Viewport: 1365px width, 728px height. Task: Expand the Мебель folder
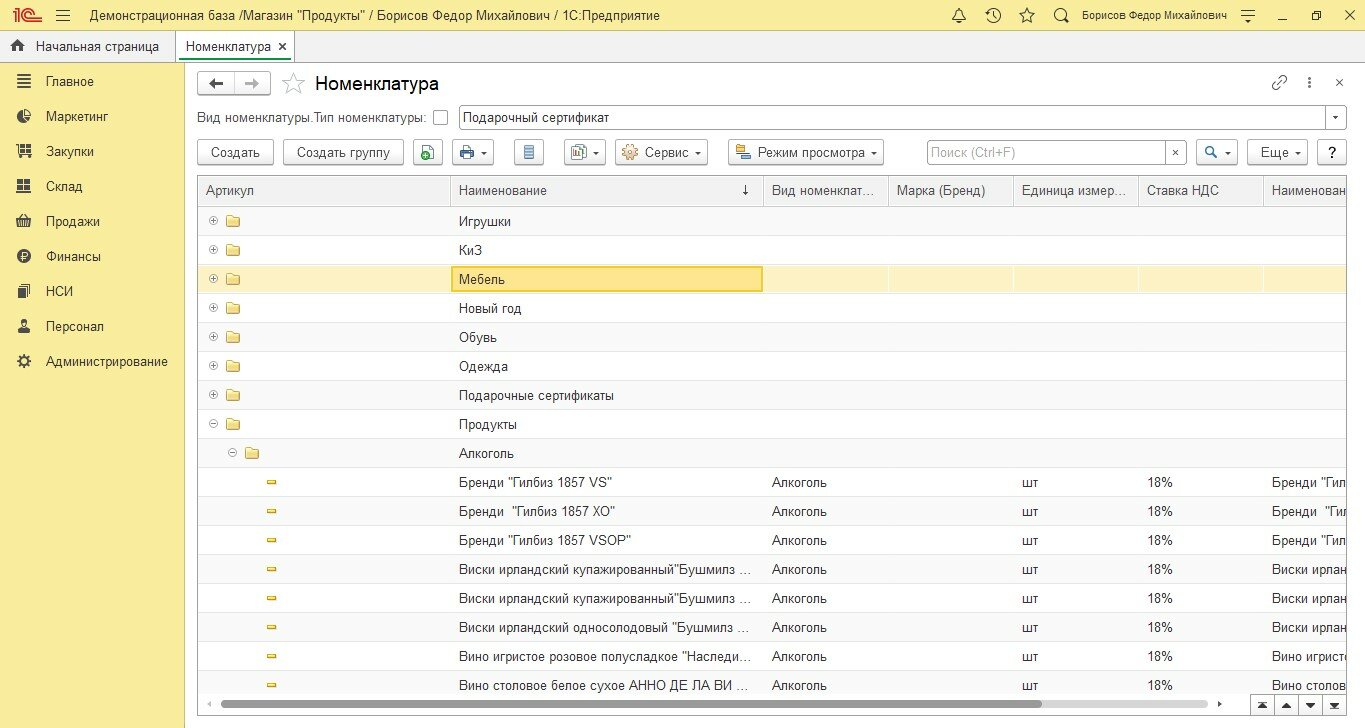213,279
